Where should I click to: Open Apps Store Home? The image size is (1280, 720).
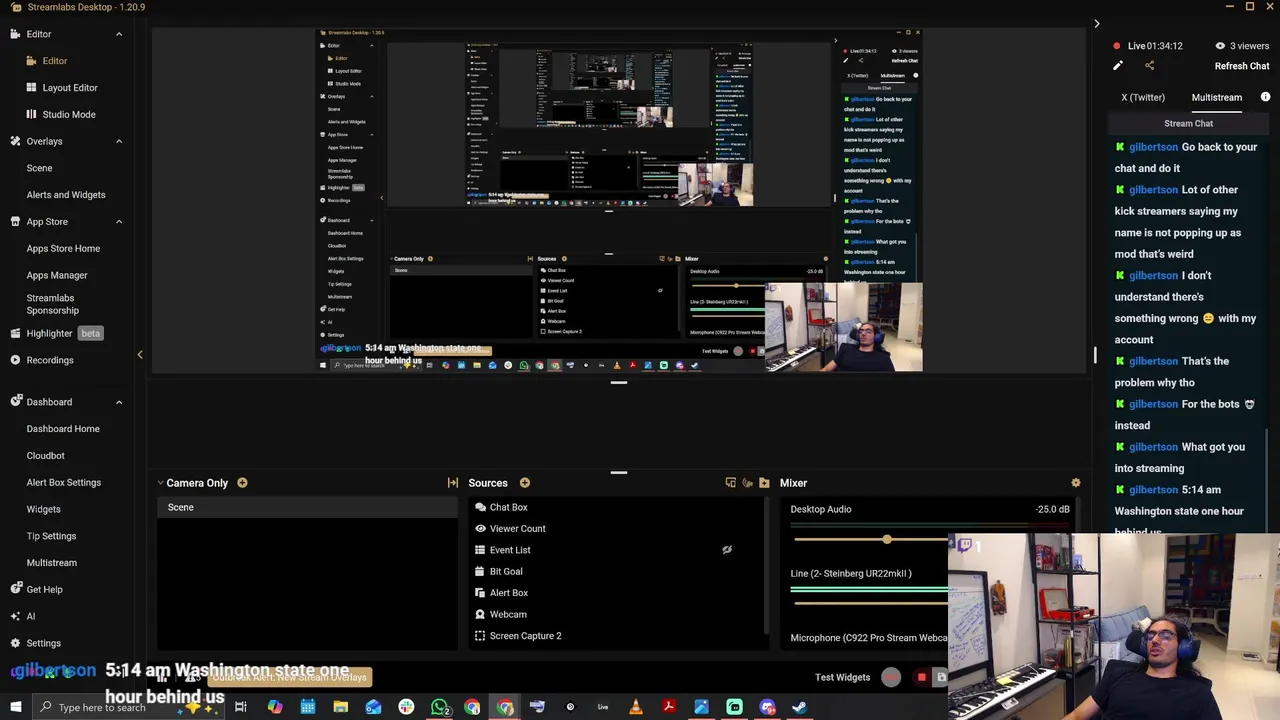63,248
